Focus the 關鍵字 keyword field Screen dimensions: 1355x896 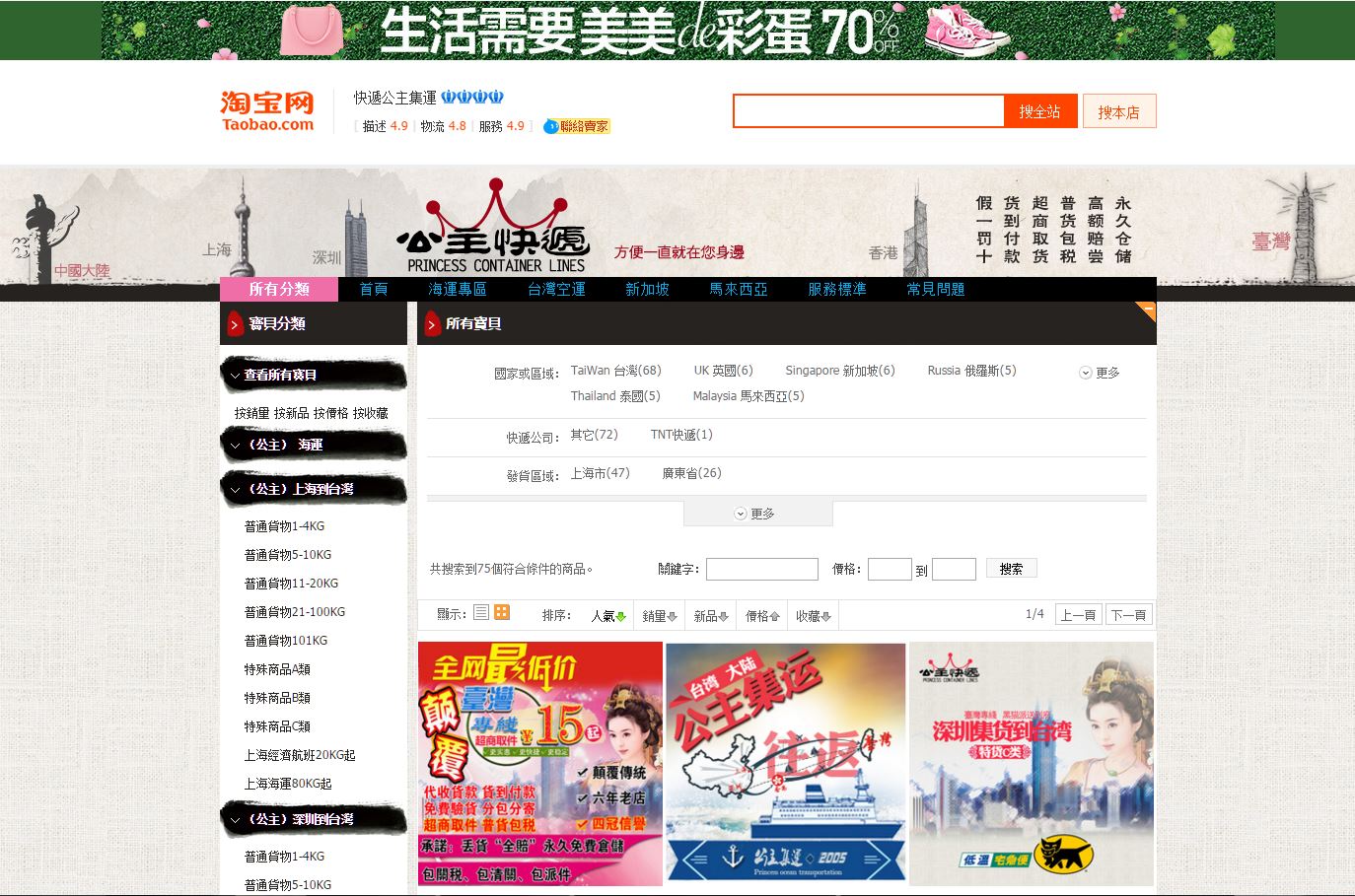click(762, 569)
